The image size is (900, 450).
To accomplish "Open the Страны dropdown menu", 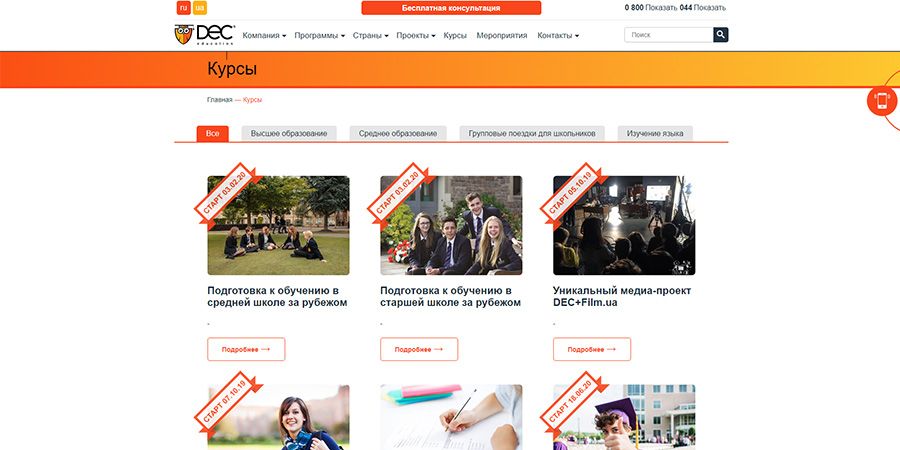I will click(370, 36).
